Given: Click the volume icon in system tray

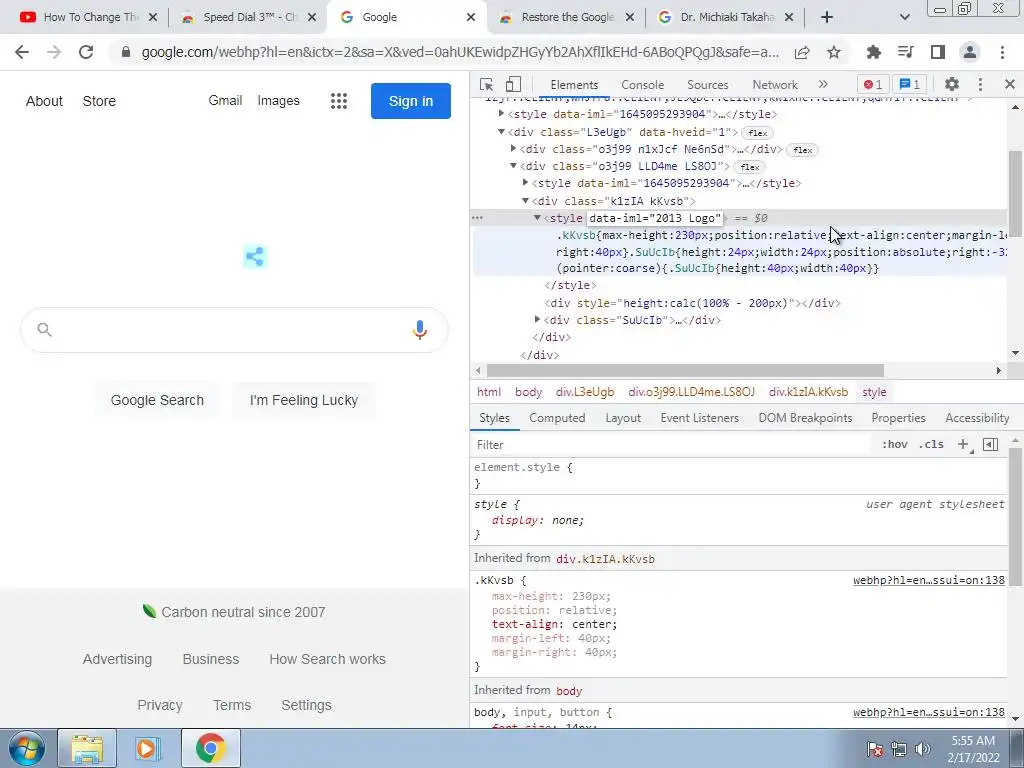Looking at the screenshot, I should coord(923,749).
